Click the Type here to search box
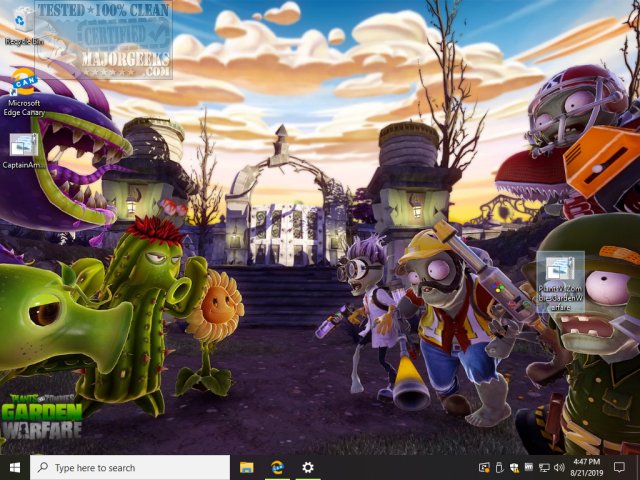Viewport: 640px width, 480px height. click(x=130, y=467)
